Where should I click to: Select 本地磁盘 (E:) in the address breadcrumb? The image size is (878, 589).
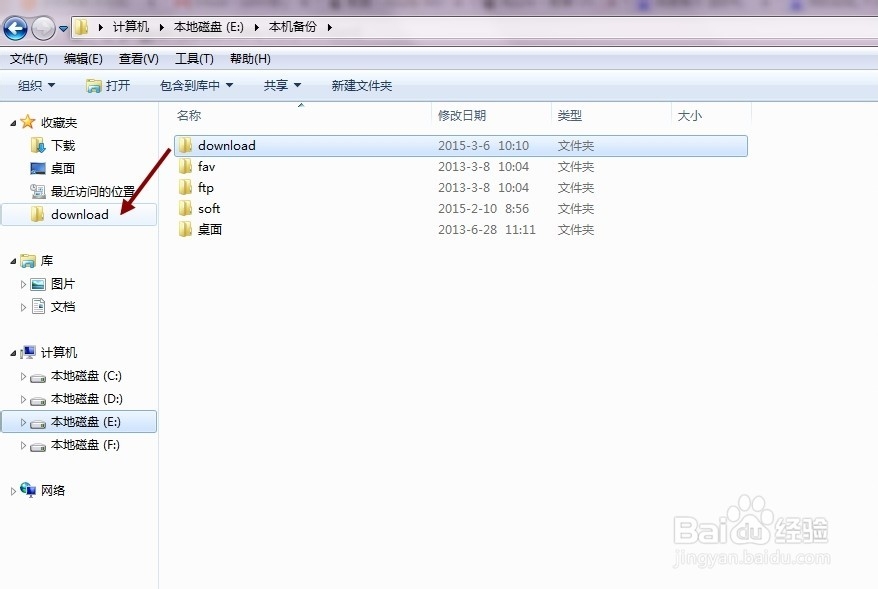pos(208,27)
